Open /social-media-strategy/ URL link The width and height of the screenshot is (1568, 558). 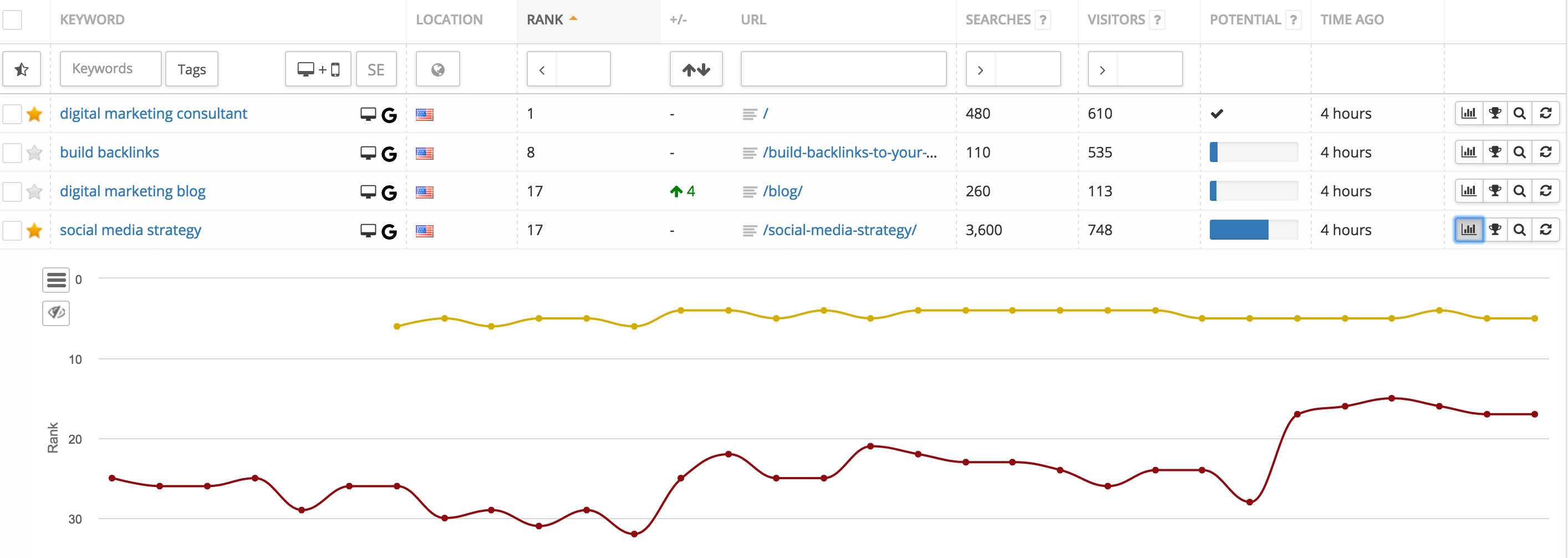[x=839, y=230]
